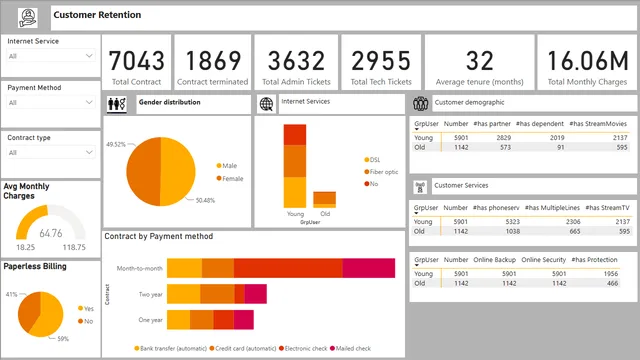Click the Avg Monthly Charges gauge
Screen dimensions: 640x360
(51, 222)
